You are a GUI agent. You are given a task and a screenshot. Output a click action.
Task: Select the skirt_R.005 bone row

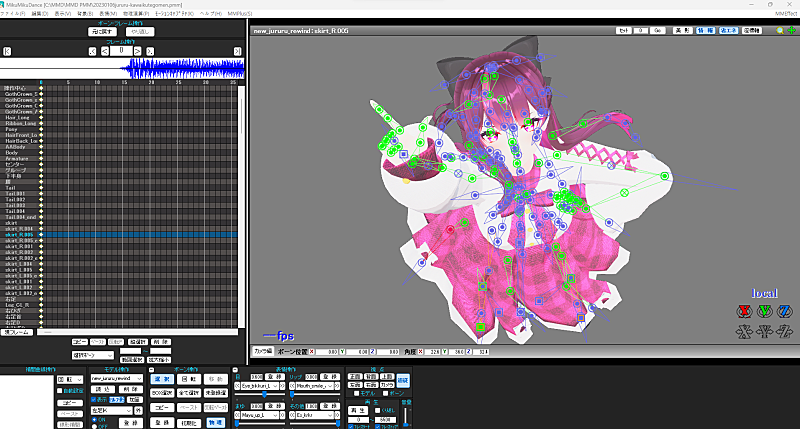coord(20,235)
